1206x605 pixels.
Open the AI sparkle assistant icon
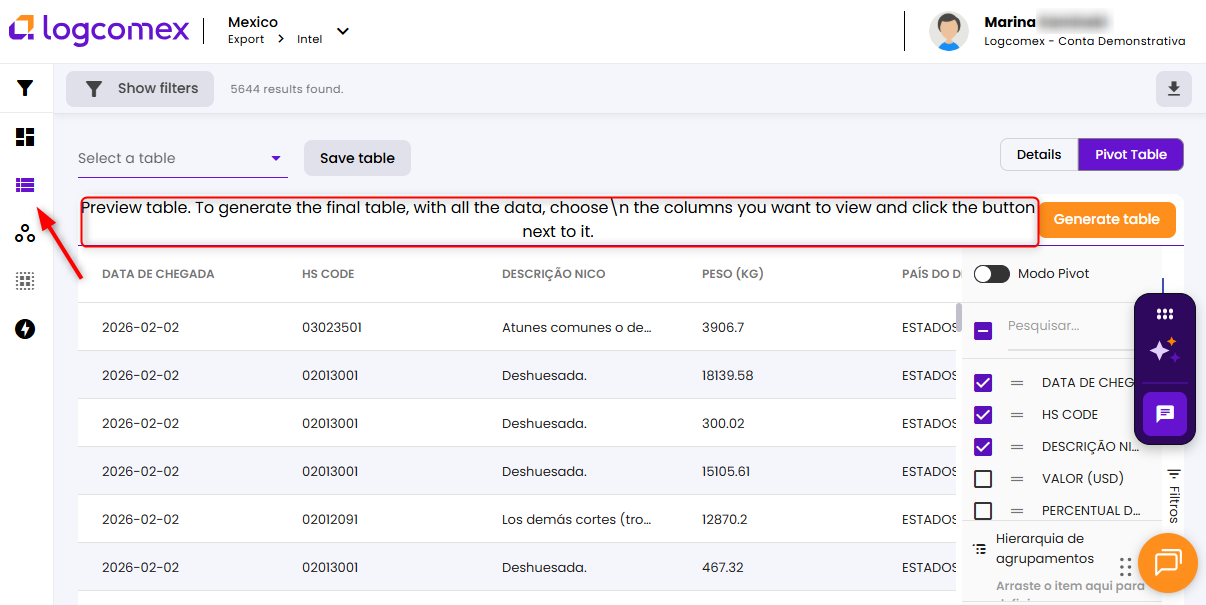pos(1164,350)
